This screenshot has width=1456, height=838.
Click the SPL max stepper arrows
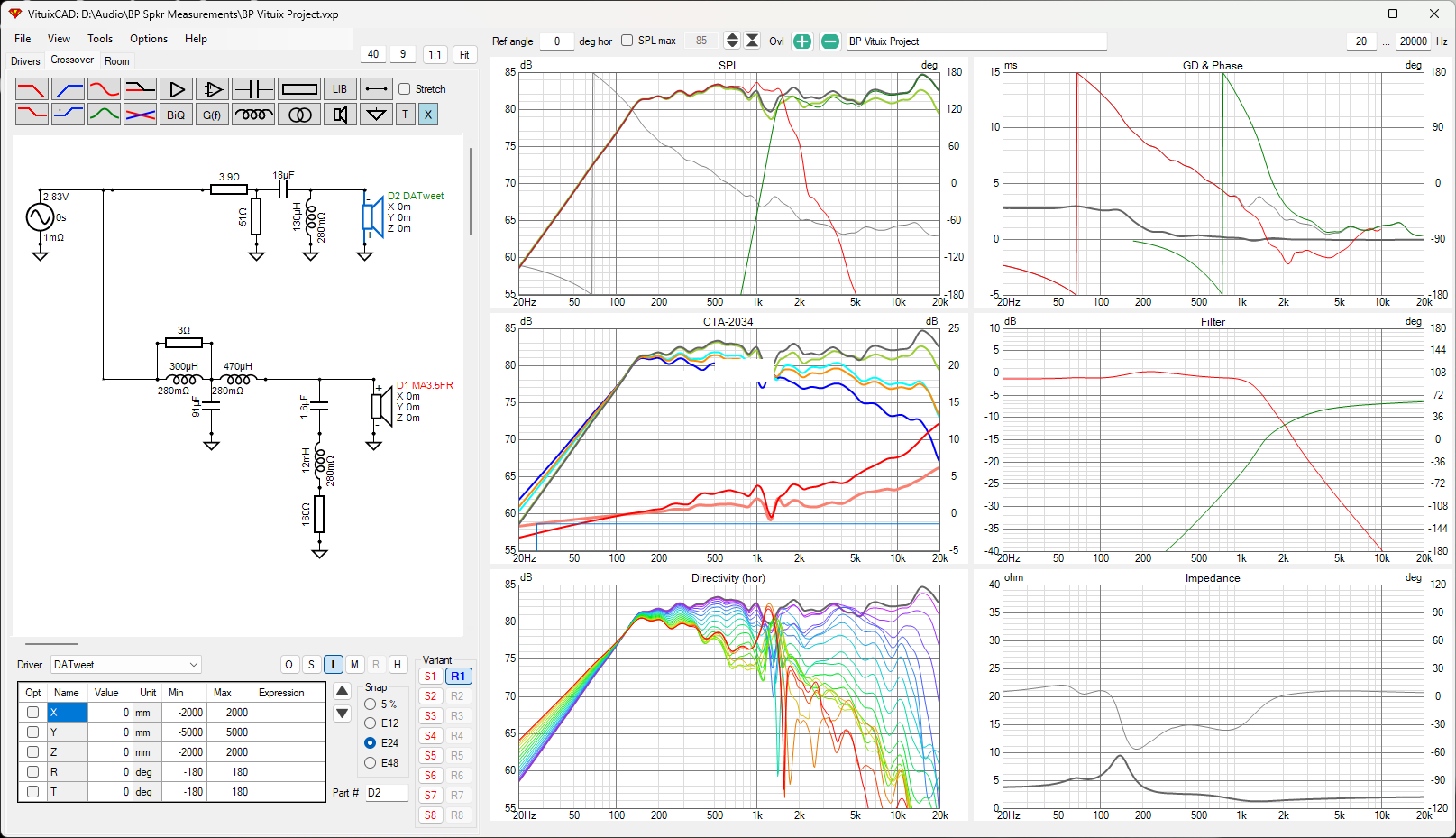732,41
